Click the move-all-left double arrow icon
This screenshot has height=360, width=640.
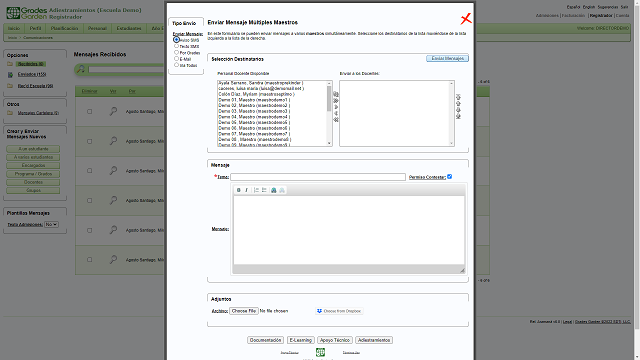pos(336,120)
